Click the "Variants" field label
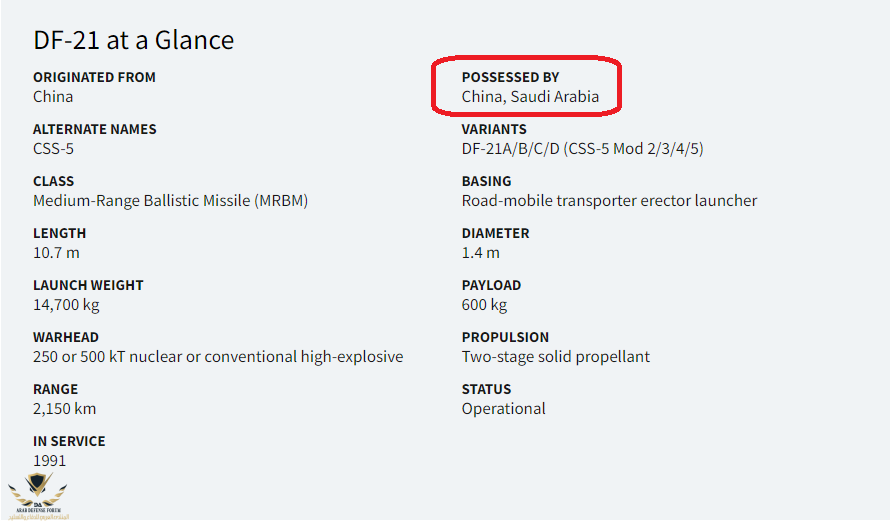The image size is (890, 522). [x=494, y=129]
